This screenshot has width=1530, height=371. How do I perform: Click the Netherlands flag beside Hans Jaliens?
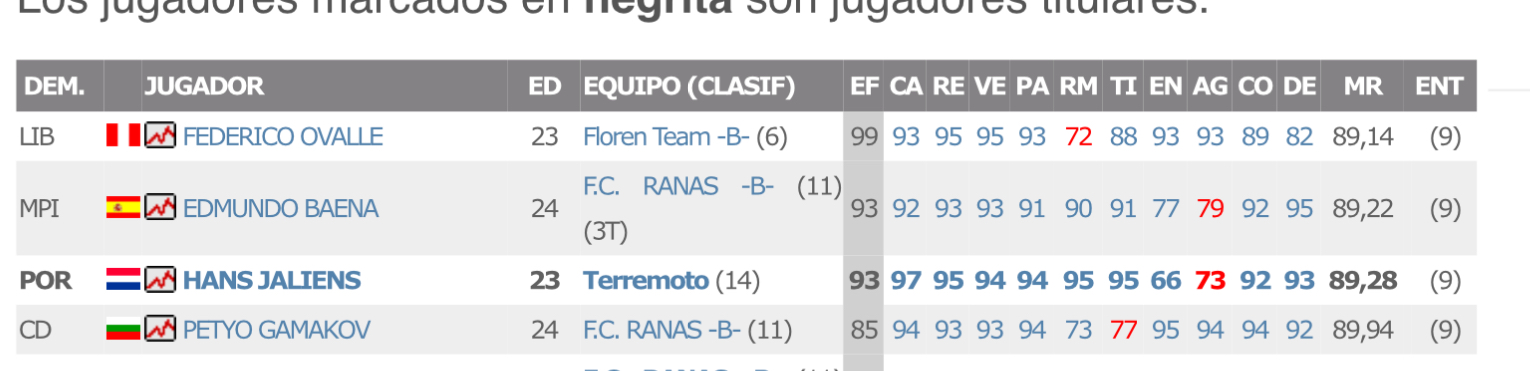coord(124,280)
